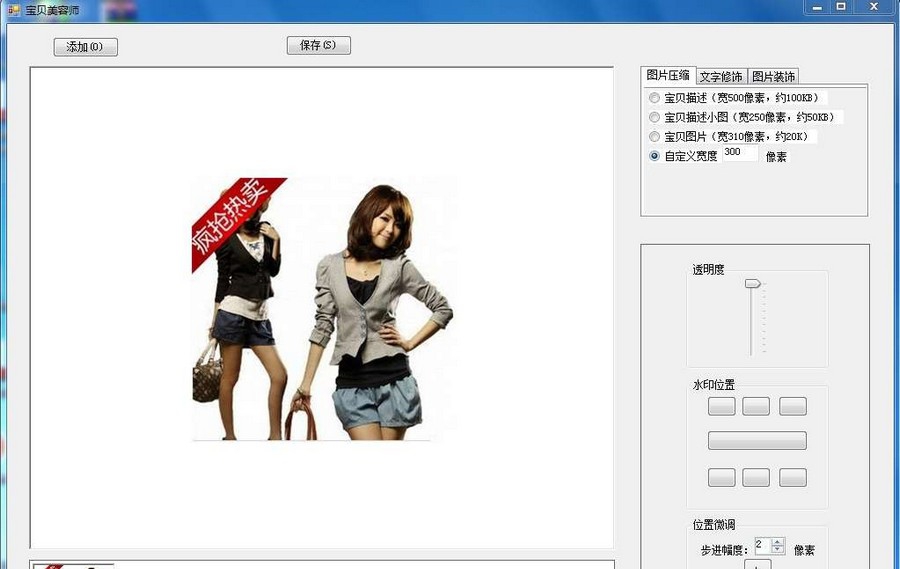The image size is (900, 569).
Task: Click the 步进幅度 value field
Action: (x=763, y=545)
